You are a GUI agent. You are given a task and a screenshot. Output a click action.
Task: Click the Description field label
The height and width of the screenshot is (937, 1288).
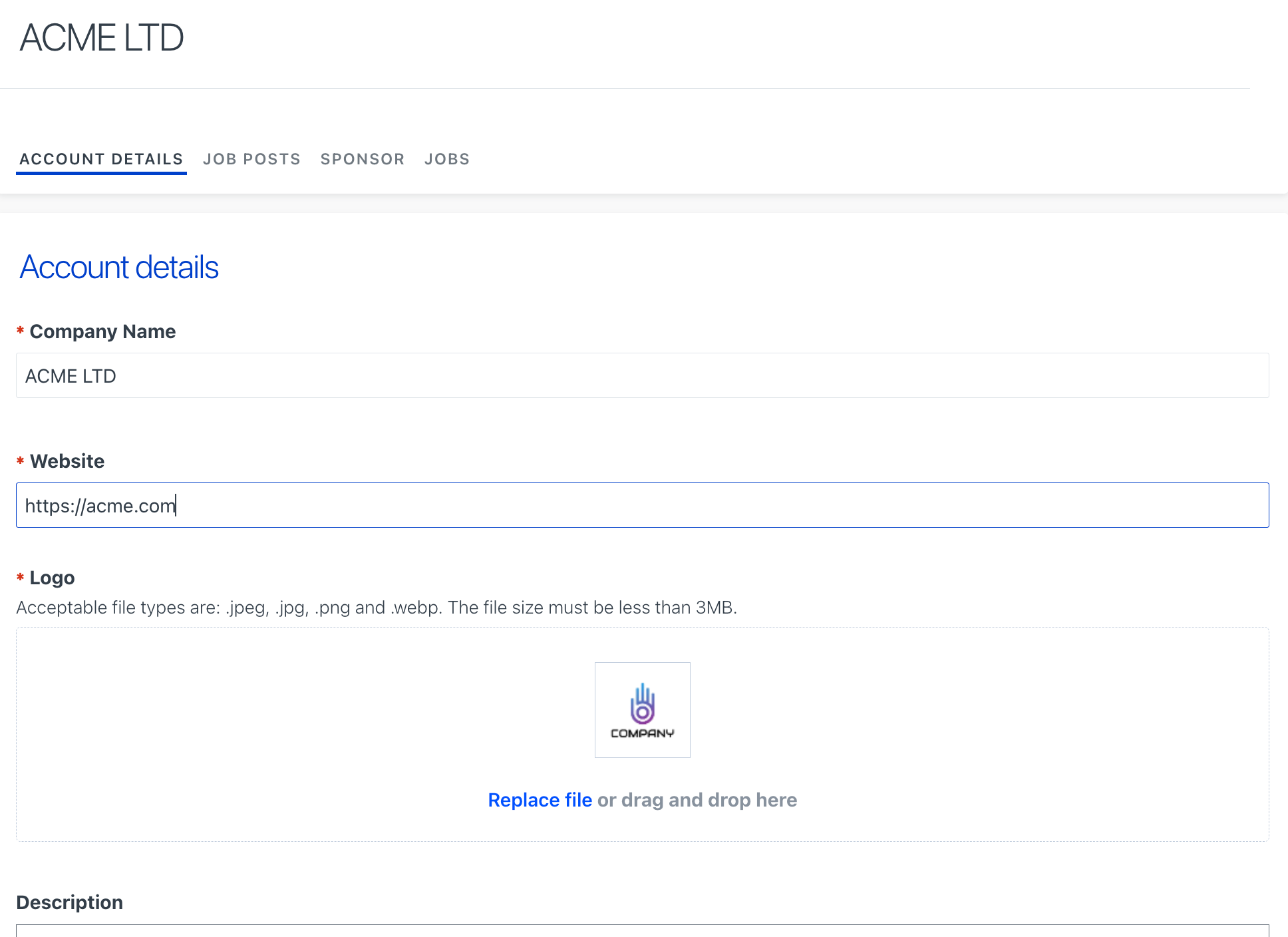coord(69,902)
